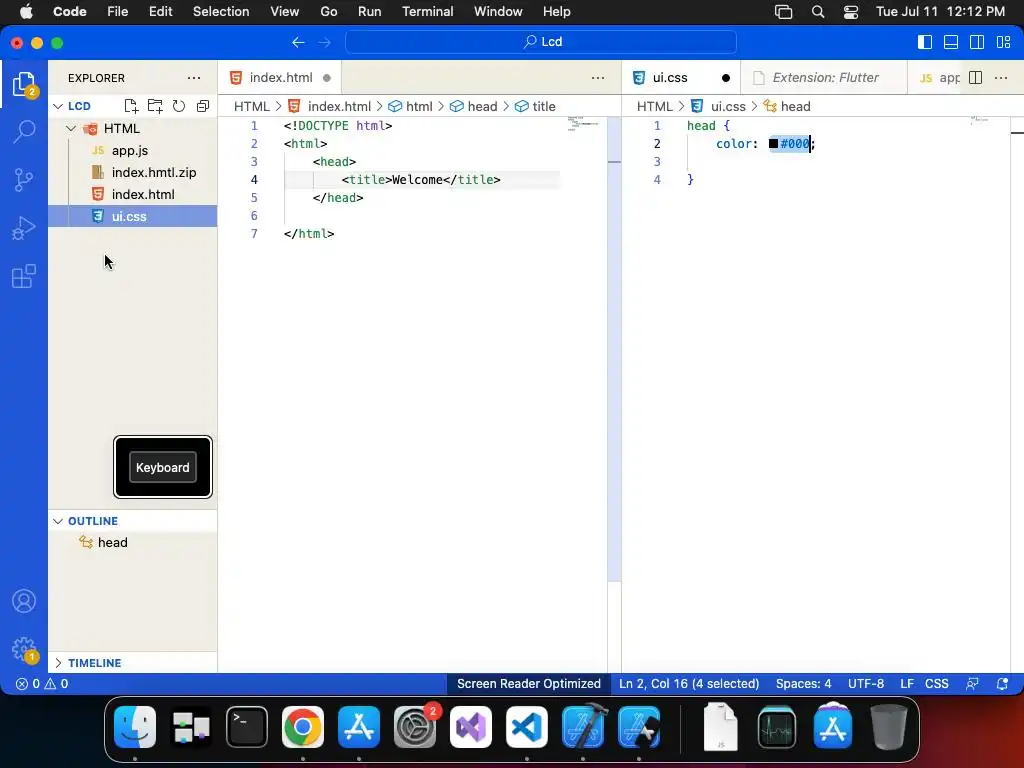
Task: Open Spotlight search in menu bar
Action: click(x=818, y=12)
